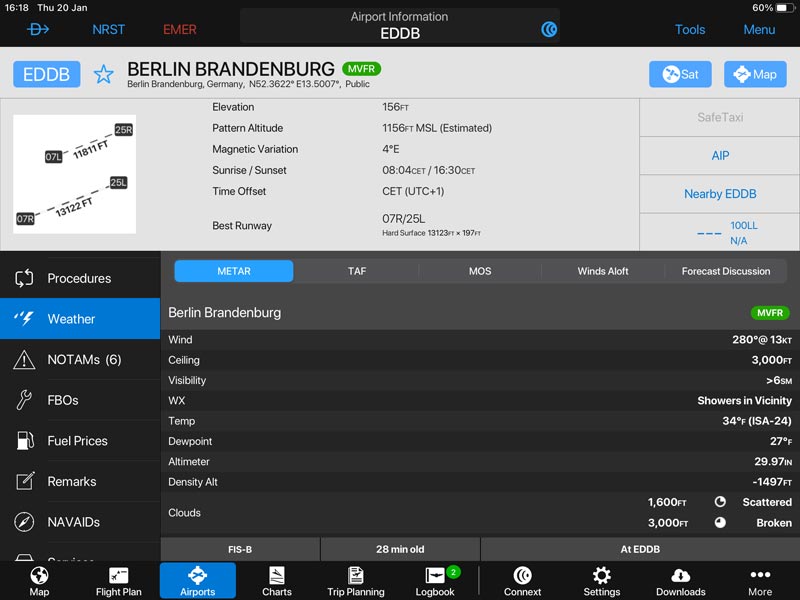This screenshot has height=600, width=800.
Task: Open Trip Planning in bottom bar
Action: coord(356,581)
